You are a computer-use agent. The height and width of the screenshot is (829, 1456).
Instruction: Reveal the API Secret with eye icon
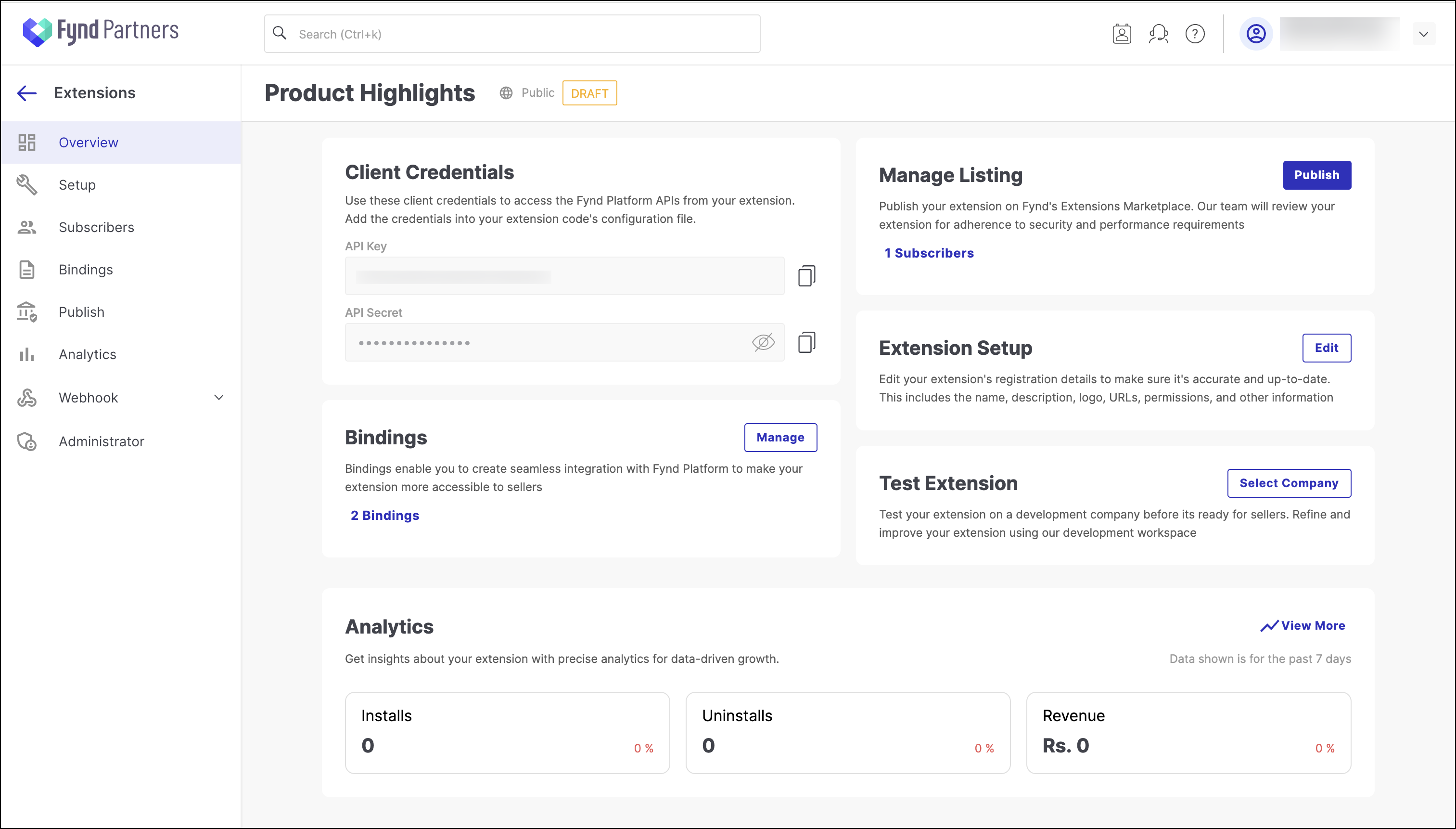tap(763, 342)
